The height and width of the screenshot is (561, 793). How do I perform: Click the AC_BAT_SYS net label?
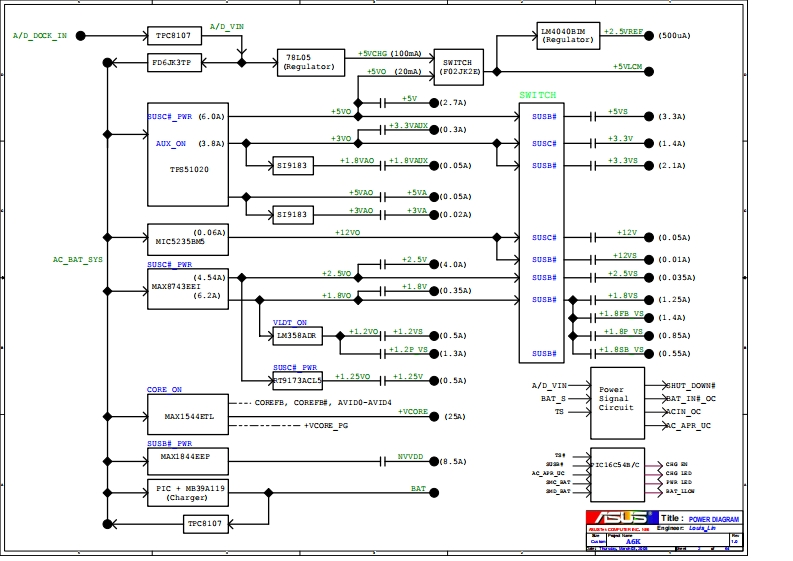click(x=78, y=259)
